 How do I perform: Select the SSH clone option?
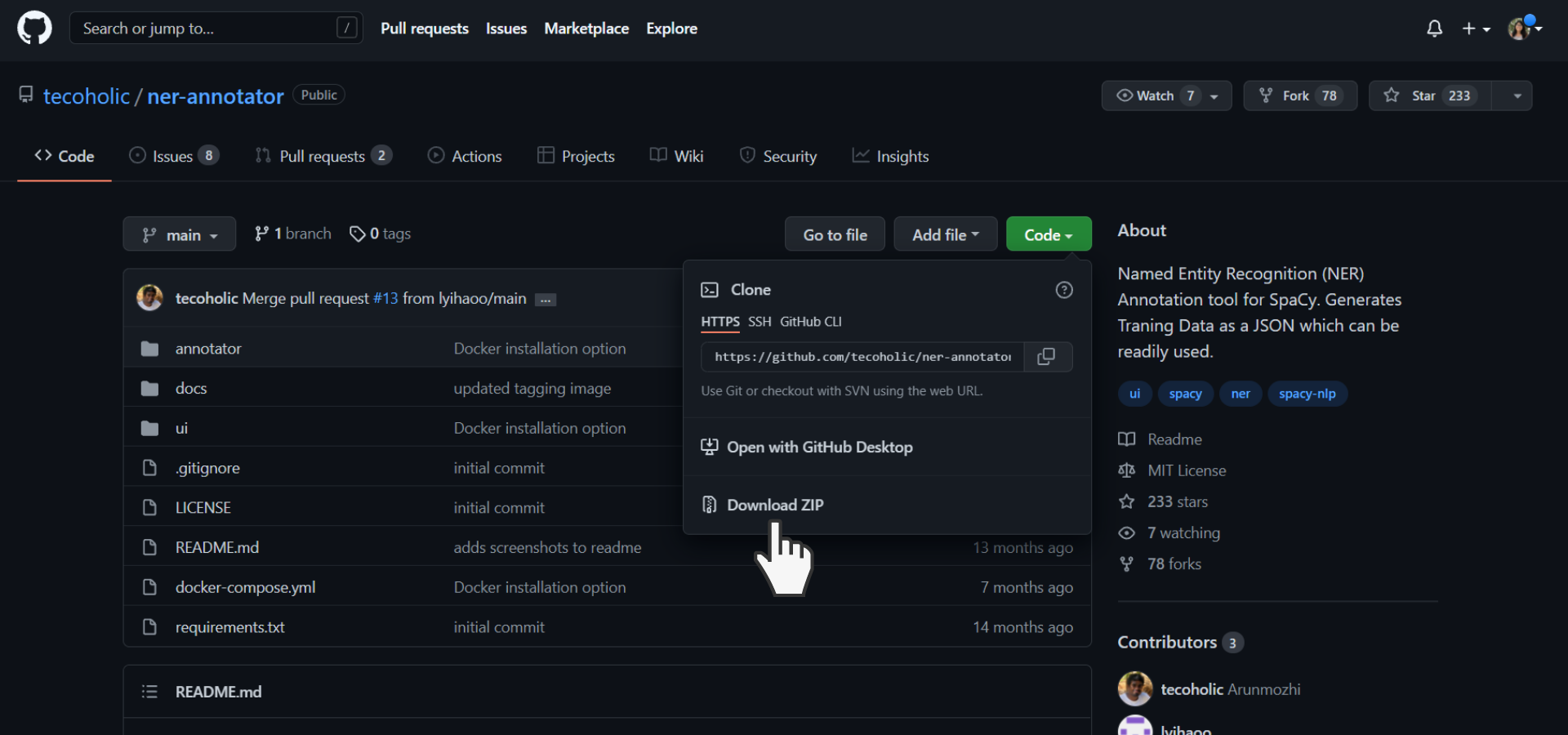click(759, 322)
